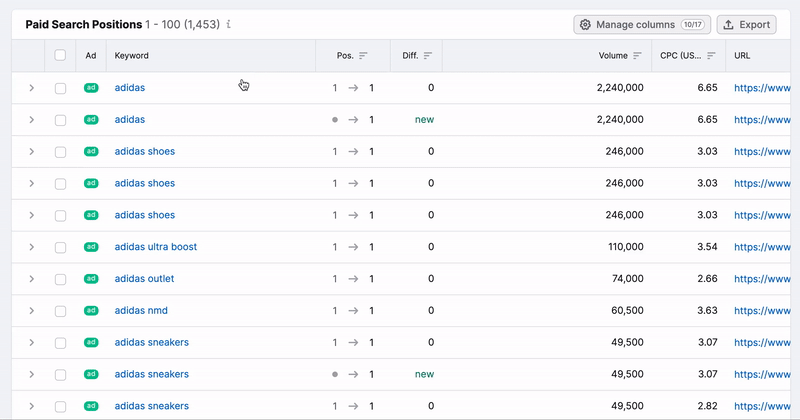Click the 10/17 columns count badge

coord(693,24)
